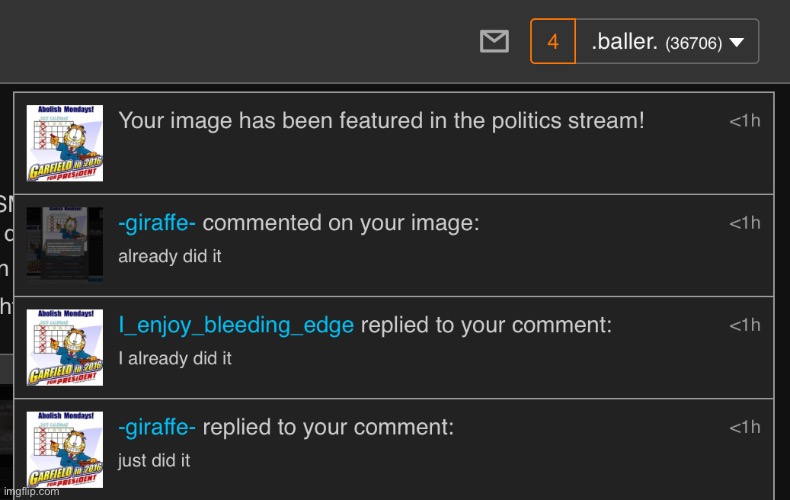Open Garfield thumbnail beside I_enjoy_bleeding_edge reply

pos(64,347)
